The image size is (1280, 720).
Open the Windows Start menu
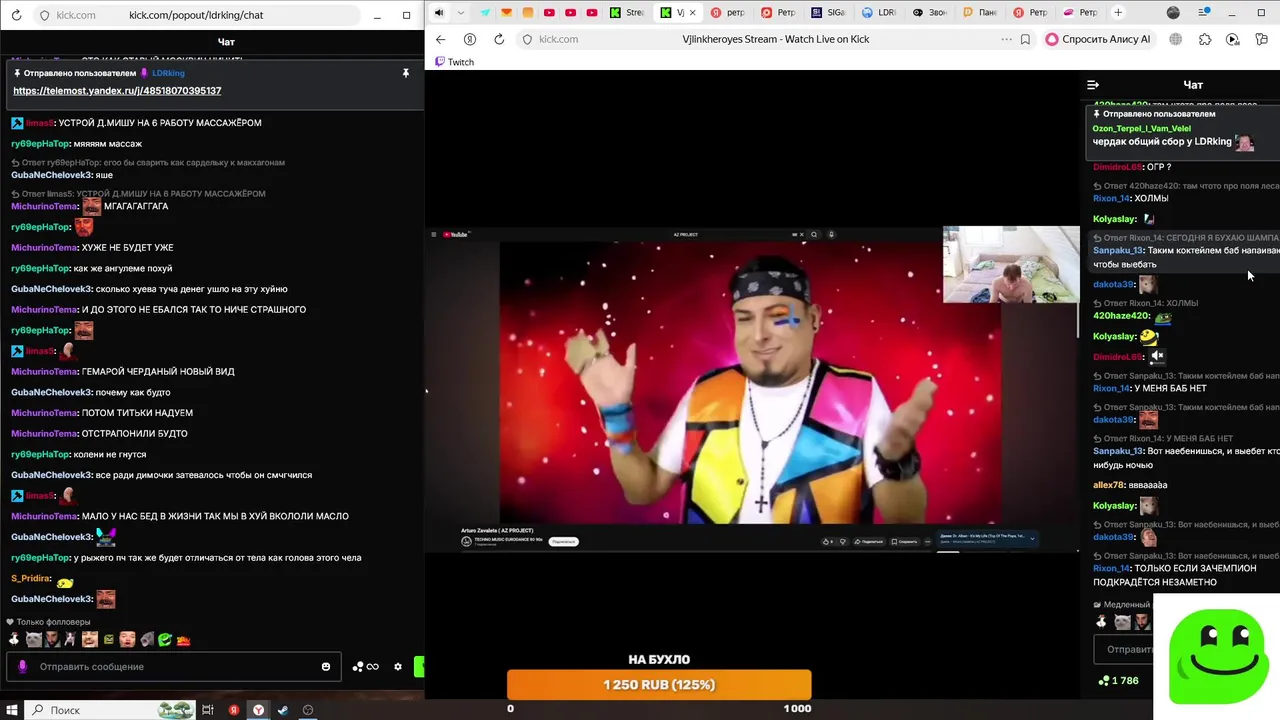pyautogui.click(x=11, y=710)
